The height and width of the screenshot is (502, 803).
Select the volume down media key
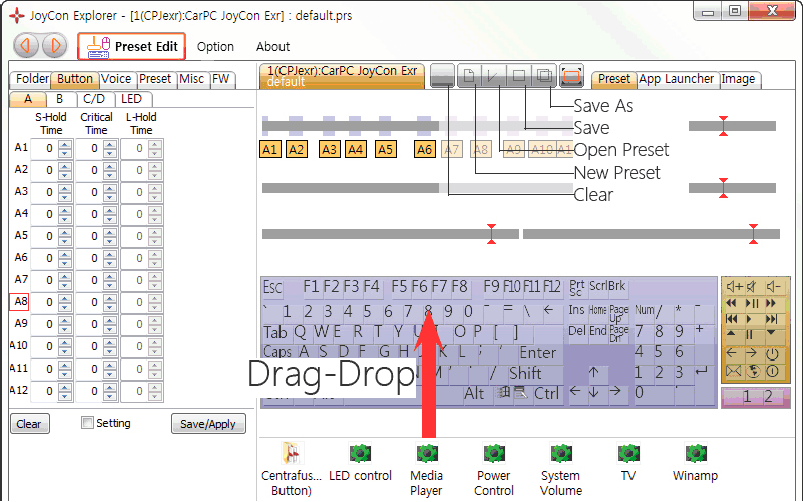point(773,287)
